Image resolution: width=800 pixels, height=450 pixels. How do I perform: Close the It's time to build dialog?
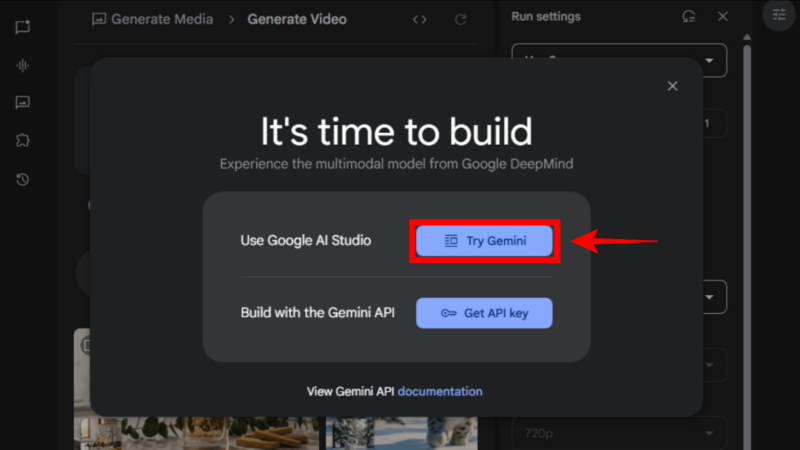(672, 86)
